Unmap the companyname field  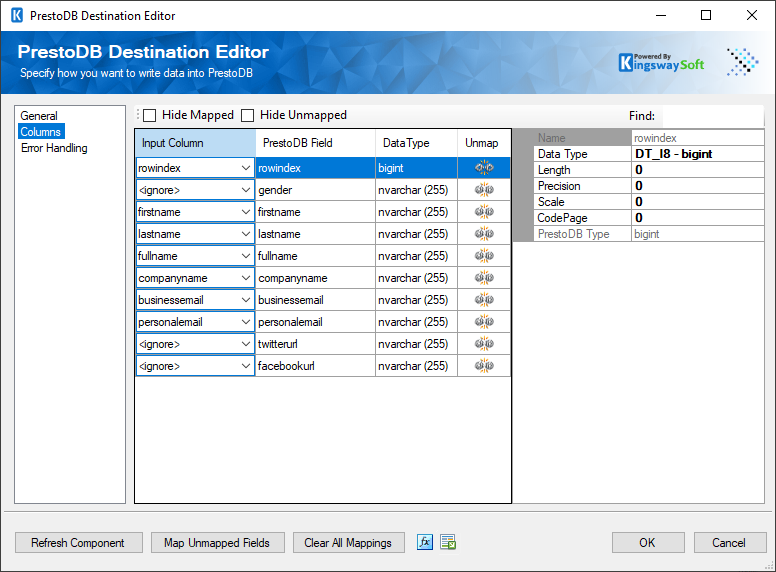[484, 278]
